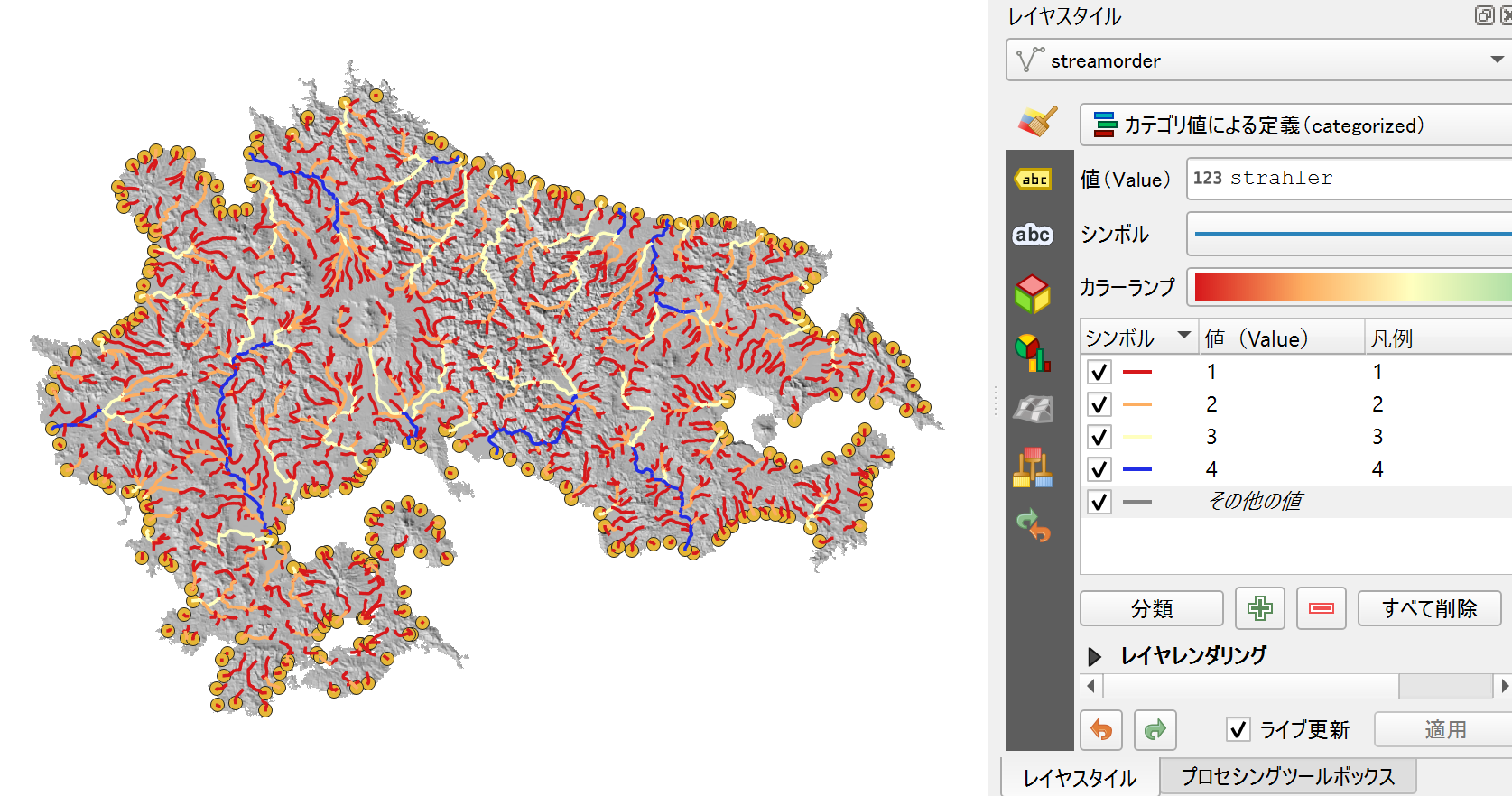Image resolution: width=1512 pixels, height=796 pixels.
Task: Uncheck category value 1 checkbox
Action: [1099, 372]
